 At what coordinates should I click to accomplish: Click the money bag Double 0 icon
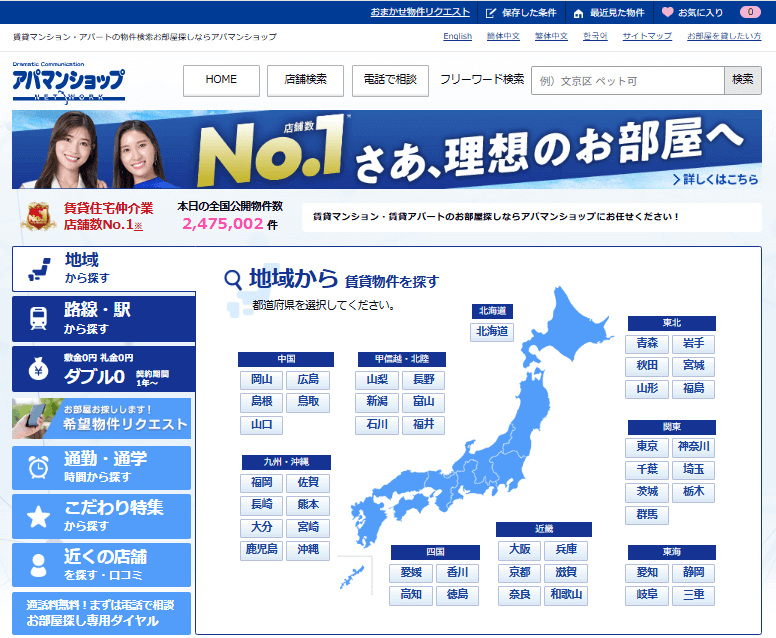pos(38,370)
